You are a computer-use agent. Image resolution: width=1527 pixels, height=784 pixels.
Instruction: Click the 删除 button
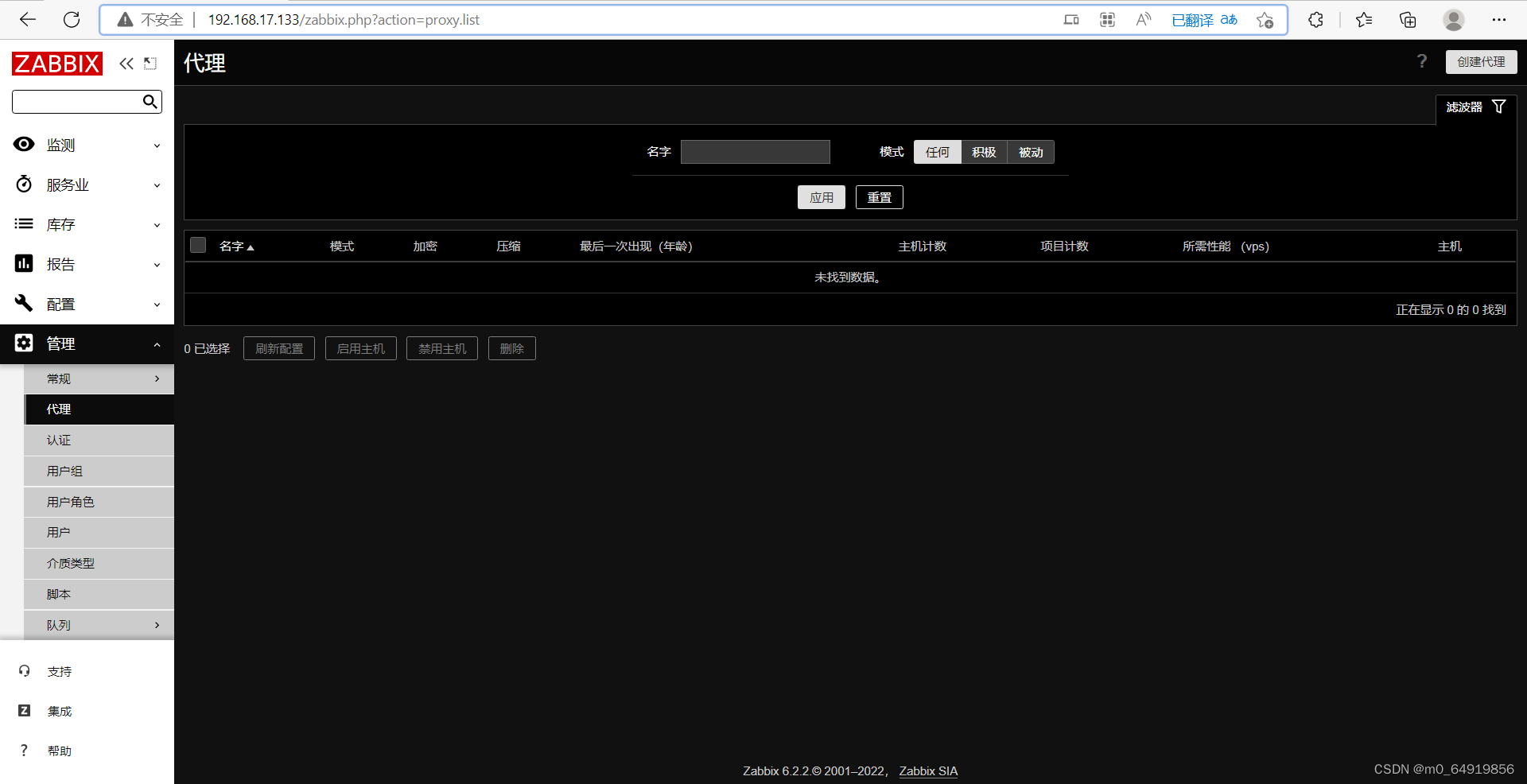pos(512,348)
